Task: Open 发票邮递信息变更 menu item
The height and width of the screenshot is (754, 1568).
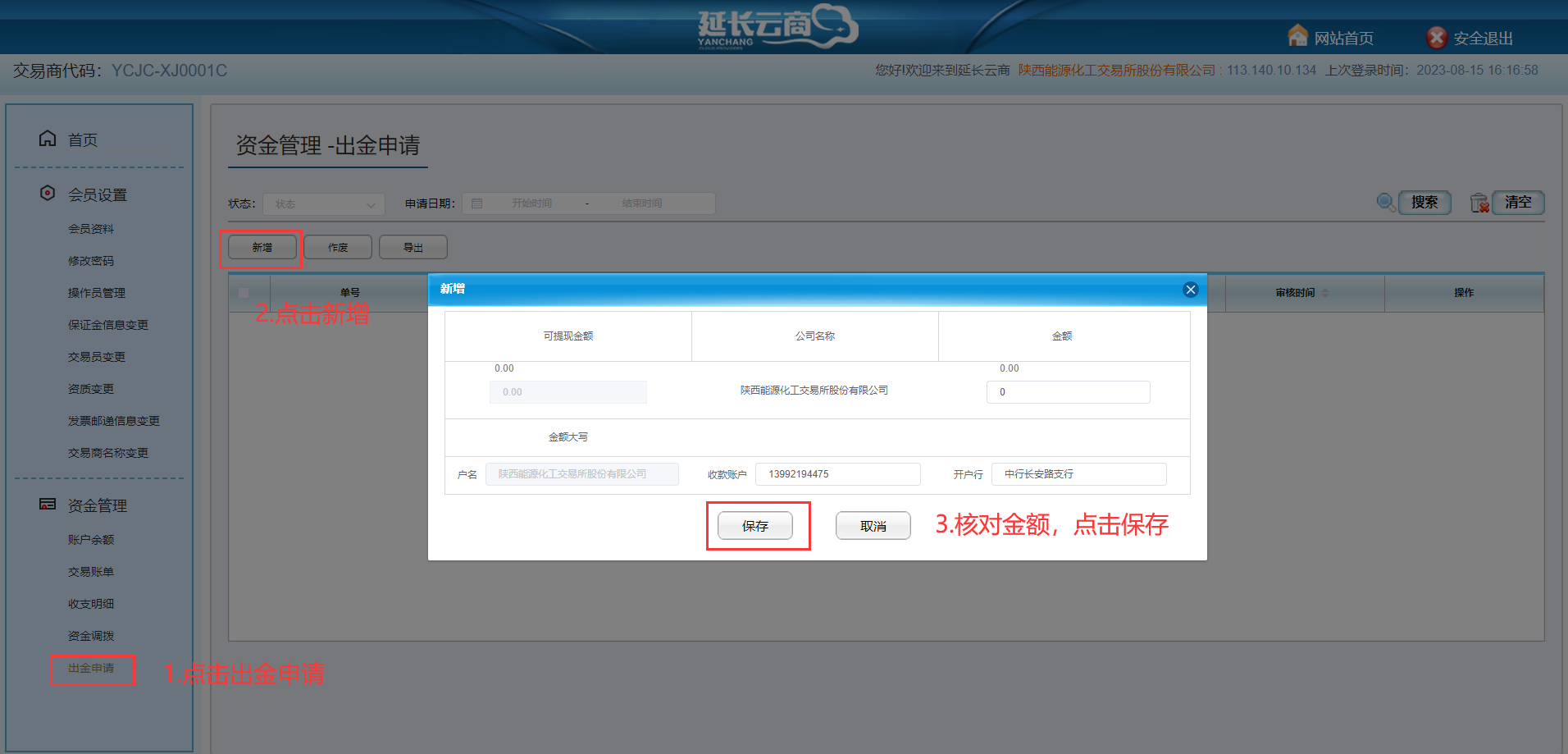Action: [x=114, y=421]
